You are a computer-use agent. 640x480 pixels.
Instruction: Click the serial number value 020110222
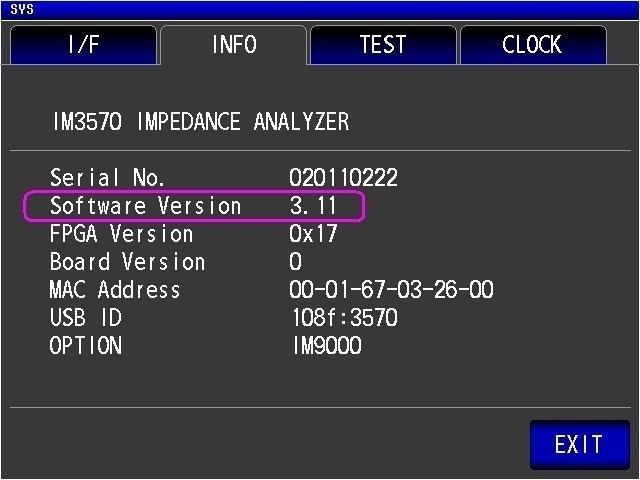[x=343, y=178]
